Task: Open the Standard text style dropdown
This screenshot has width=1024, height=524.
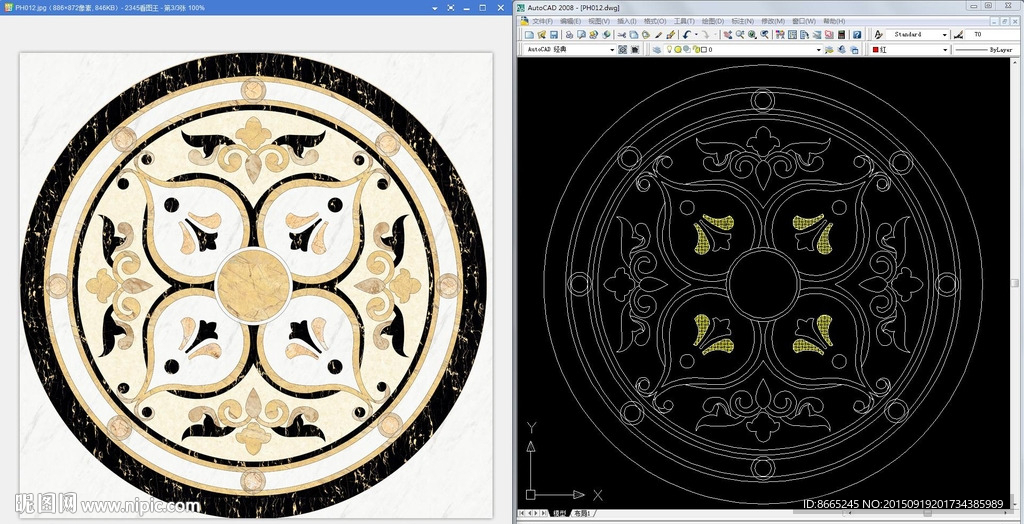Action: 944,35
